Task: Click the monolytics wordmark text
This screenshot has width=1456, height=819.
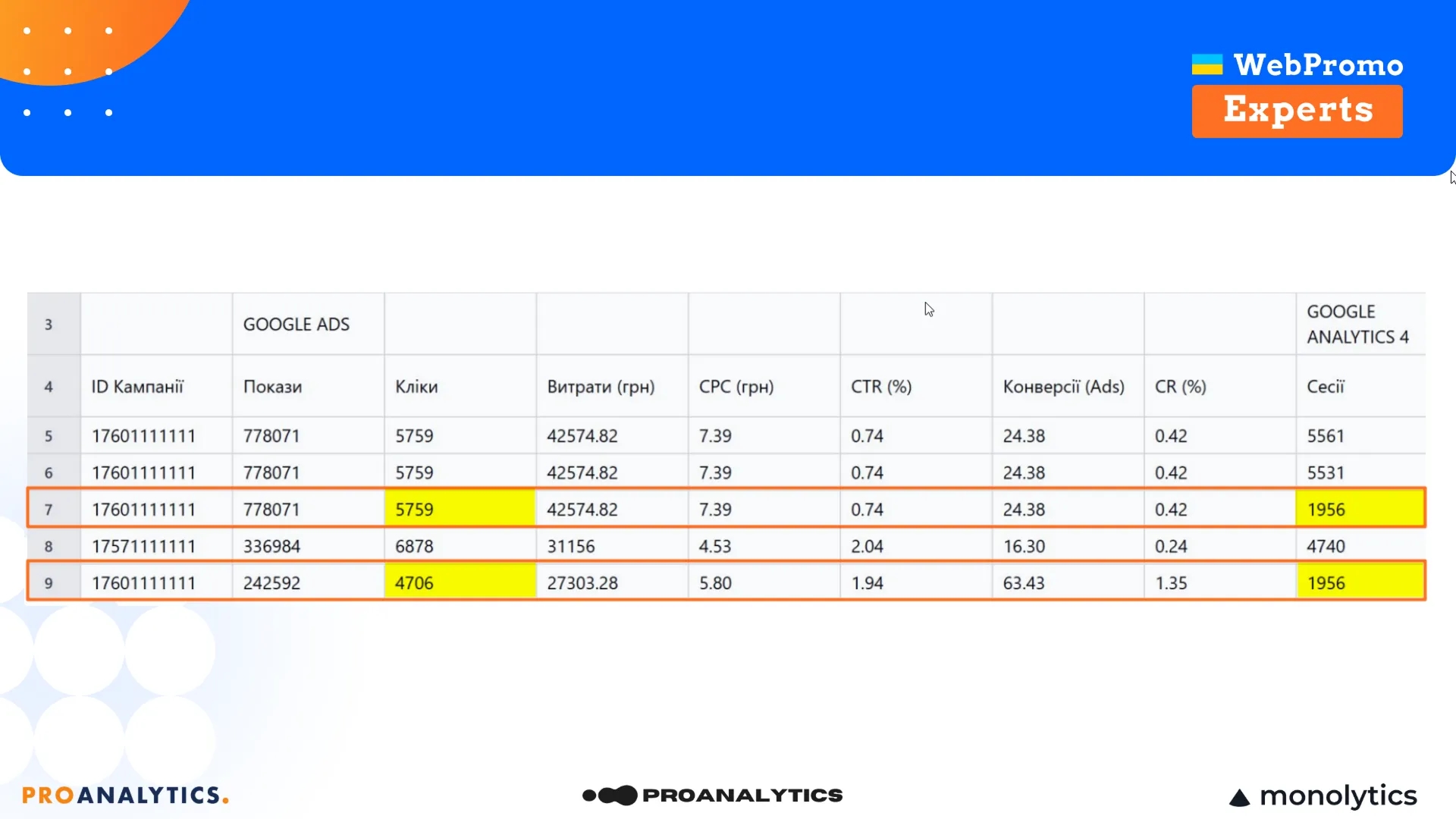Action: [x=1338, y=795]
